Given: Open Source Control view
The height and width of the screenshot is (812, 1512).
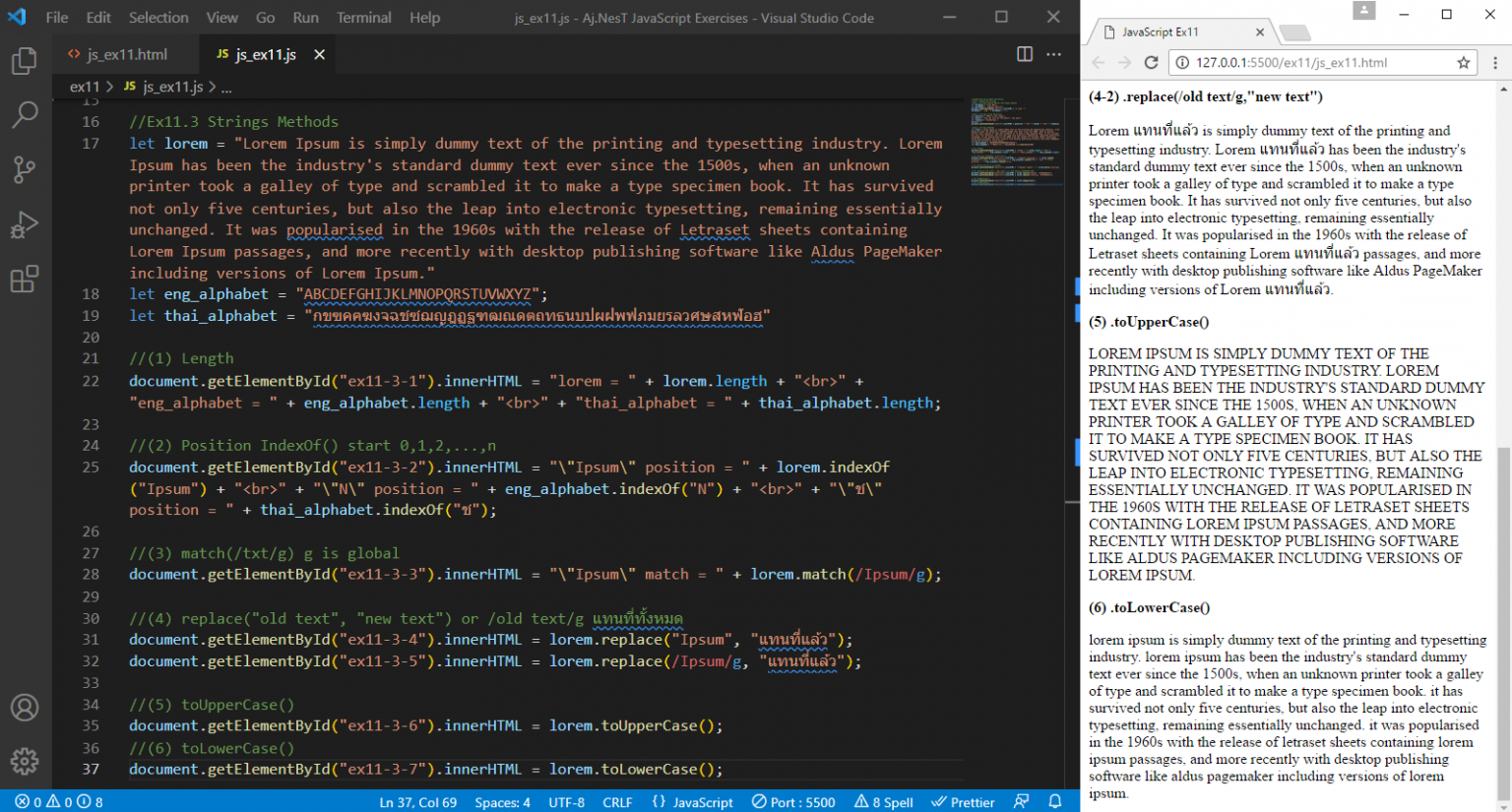Looking at the screenshot, I should 25,169.
